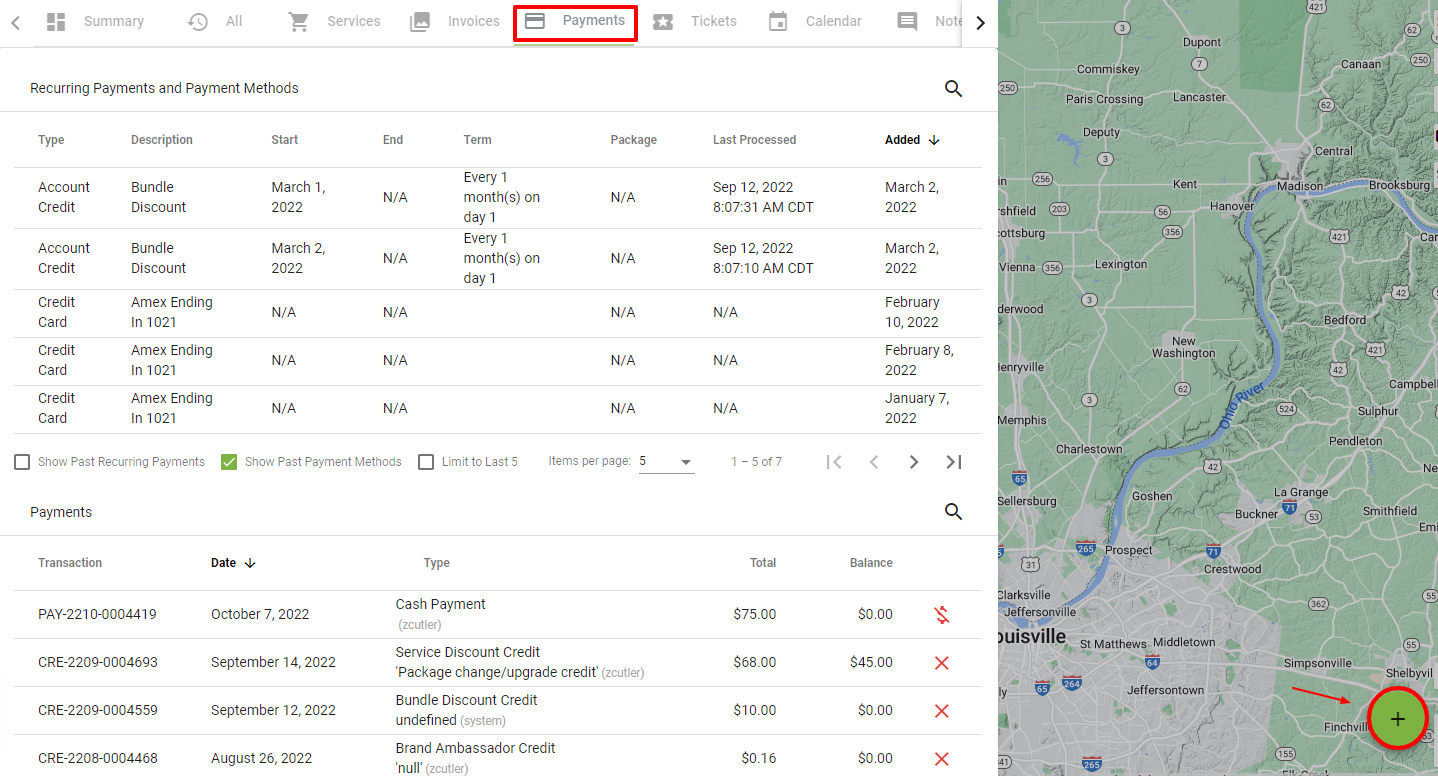Open transaction CRE-2209-0004693

(98, 663)
